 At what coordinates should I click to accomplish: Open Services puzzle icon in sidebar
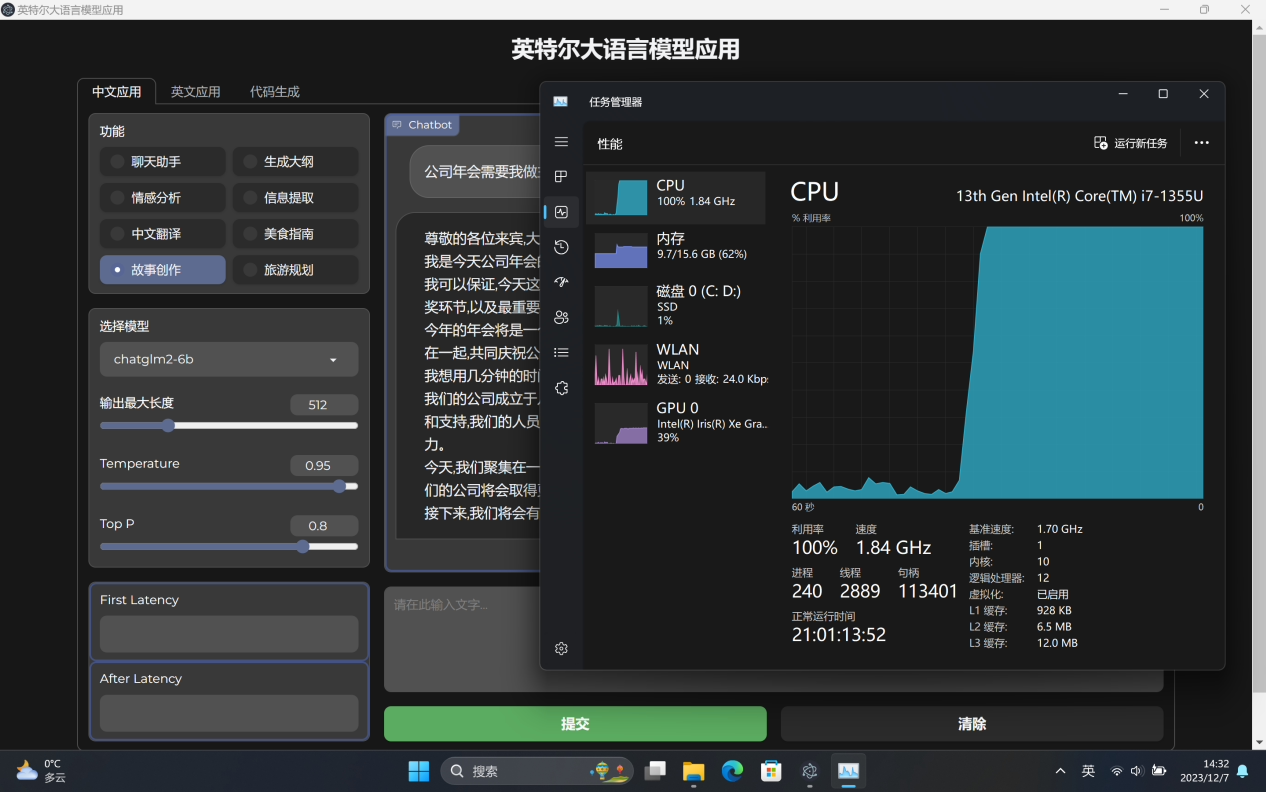561,388
